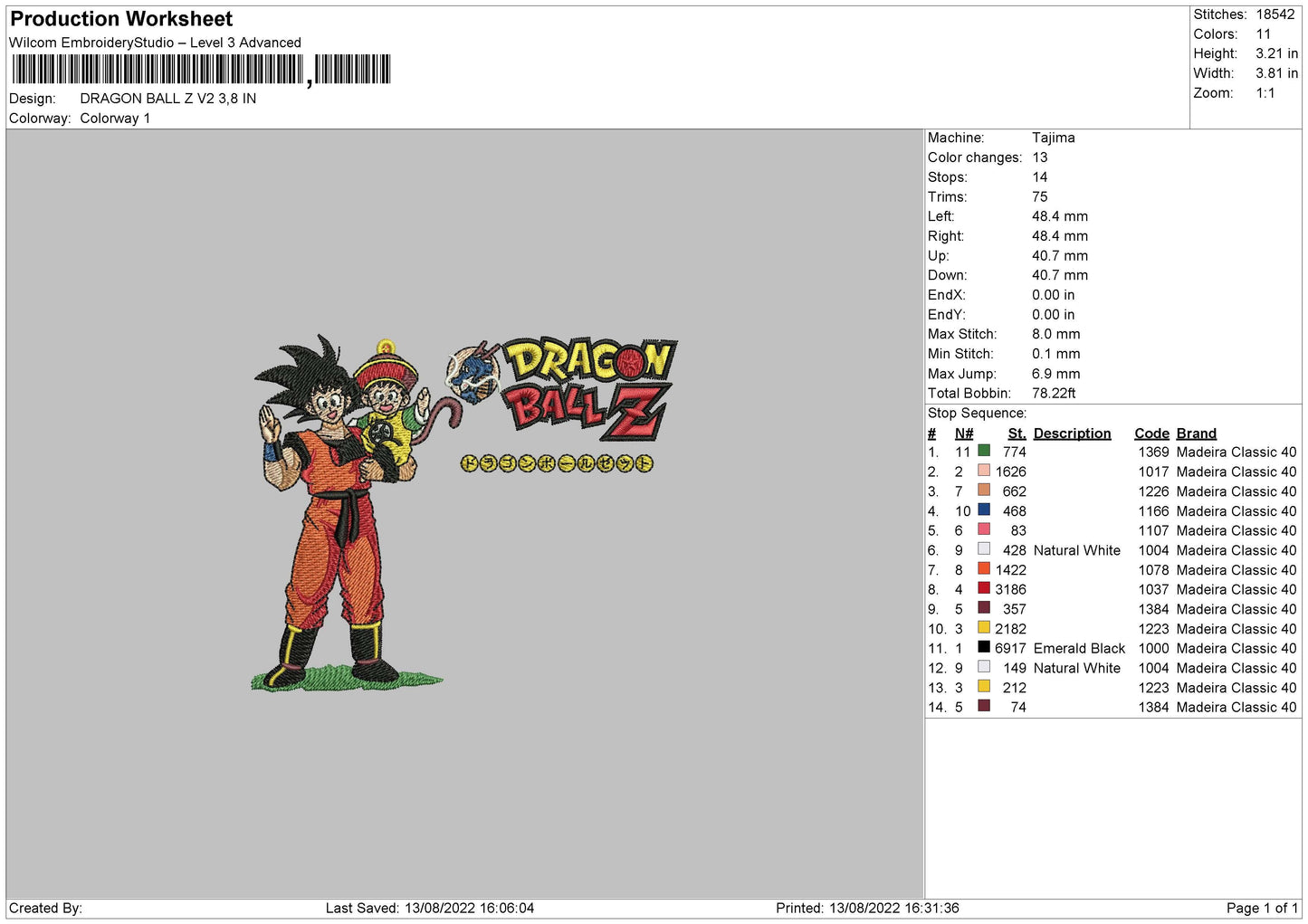Select the maroon swatch with 74 stitches

point(984,706)
